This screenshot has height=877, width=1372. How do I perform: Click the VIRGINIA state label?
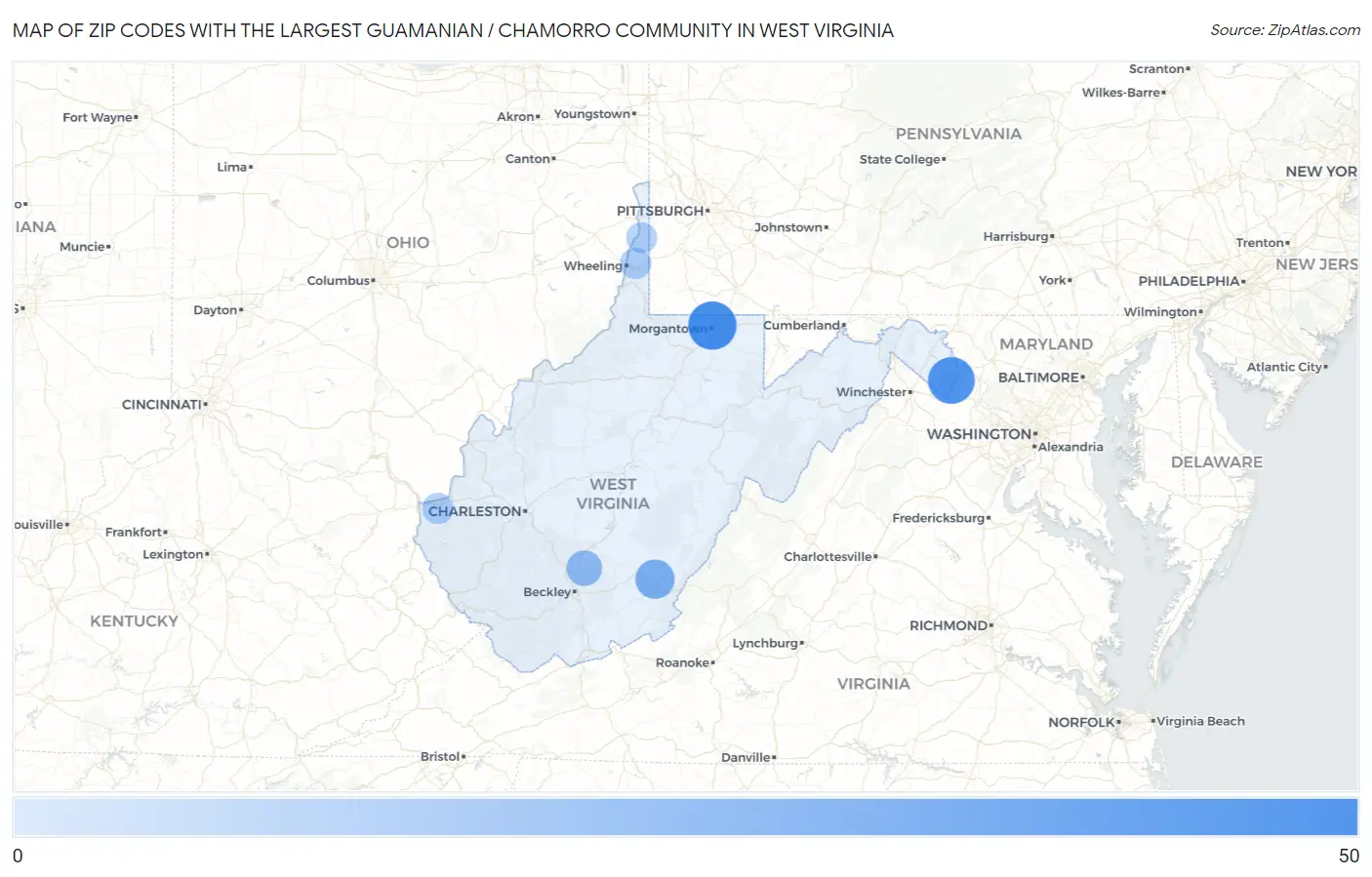click(873, 684)
